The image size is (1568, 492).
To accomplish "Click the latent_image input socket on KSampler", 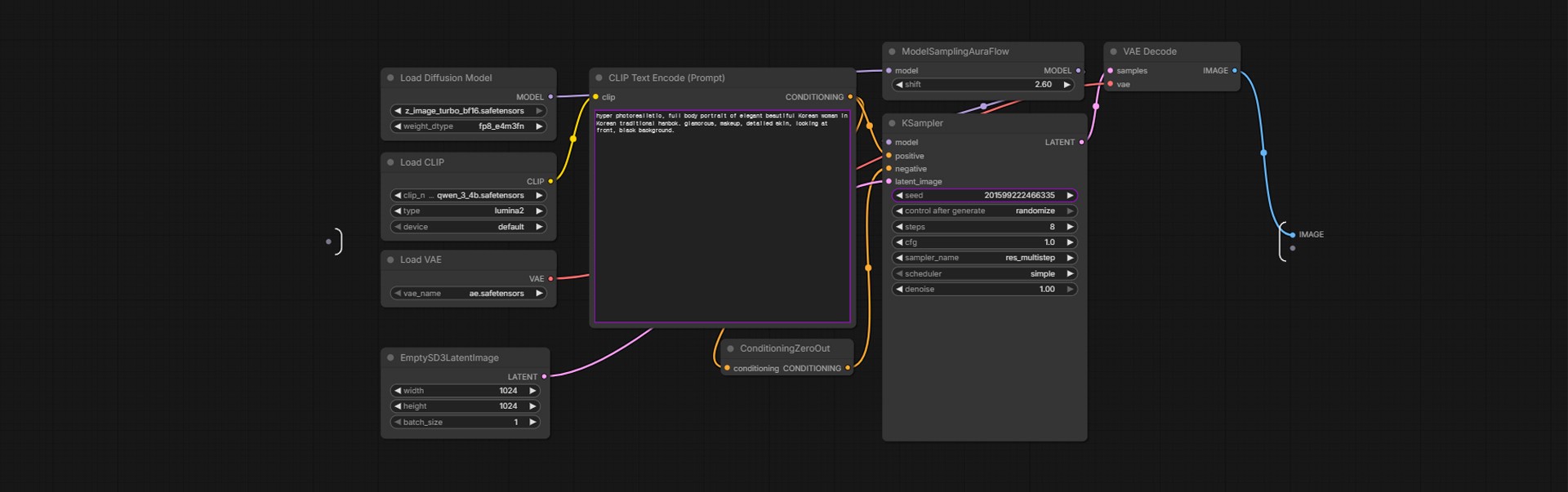I will click(x=889, y=182).
